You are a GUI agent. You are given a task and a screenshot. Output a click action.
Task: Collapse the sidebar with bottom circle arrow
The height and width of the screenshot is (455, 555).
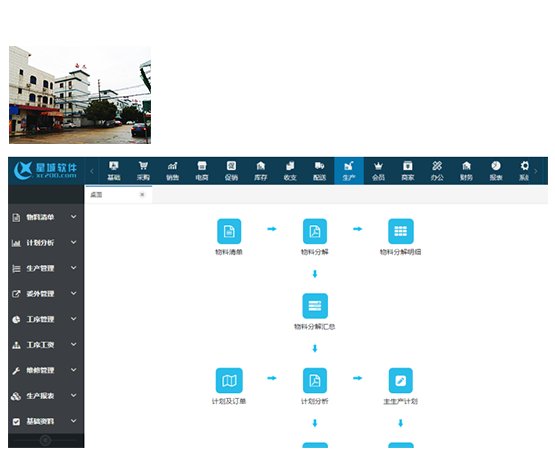pos(45,440)
